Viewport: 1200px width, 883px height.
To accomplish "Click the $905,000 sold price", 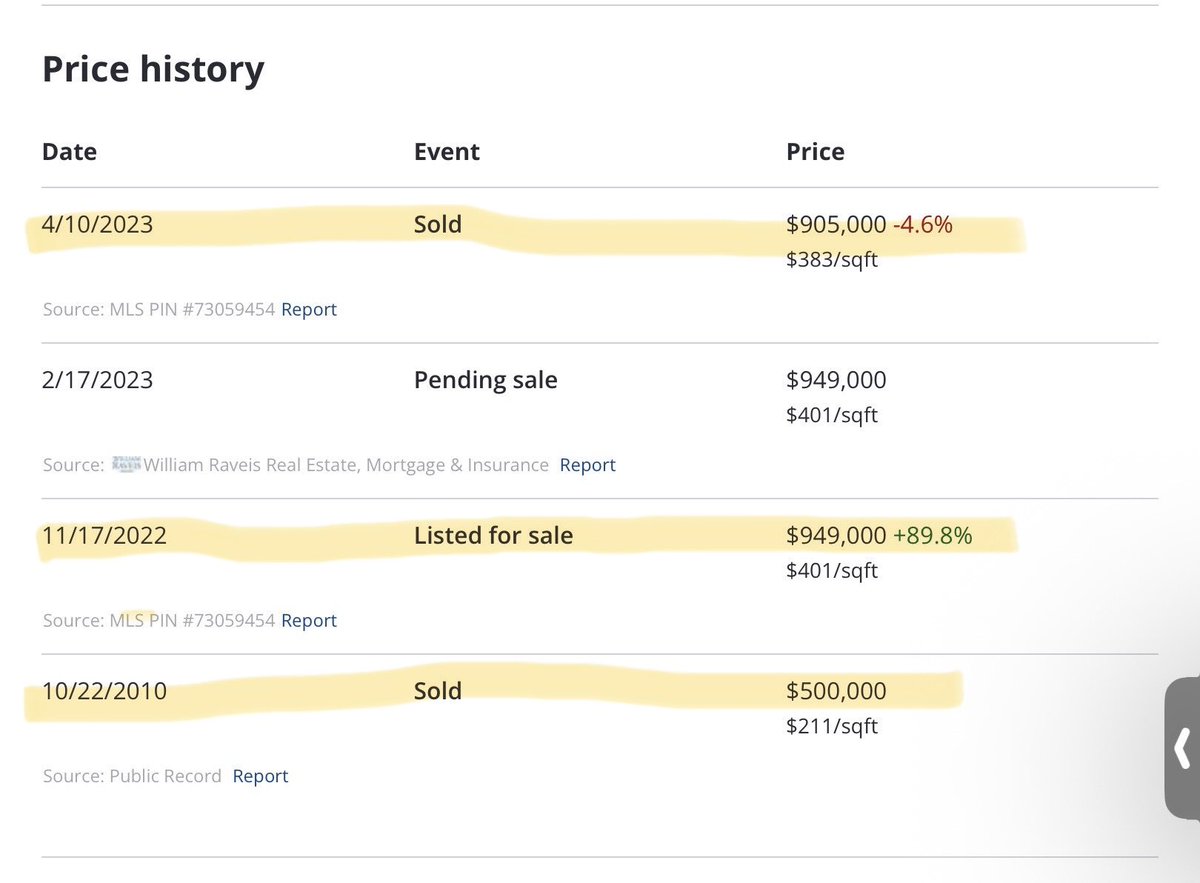I will pos(836,224).
